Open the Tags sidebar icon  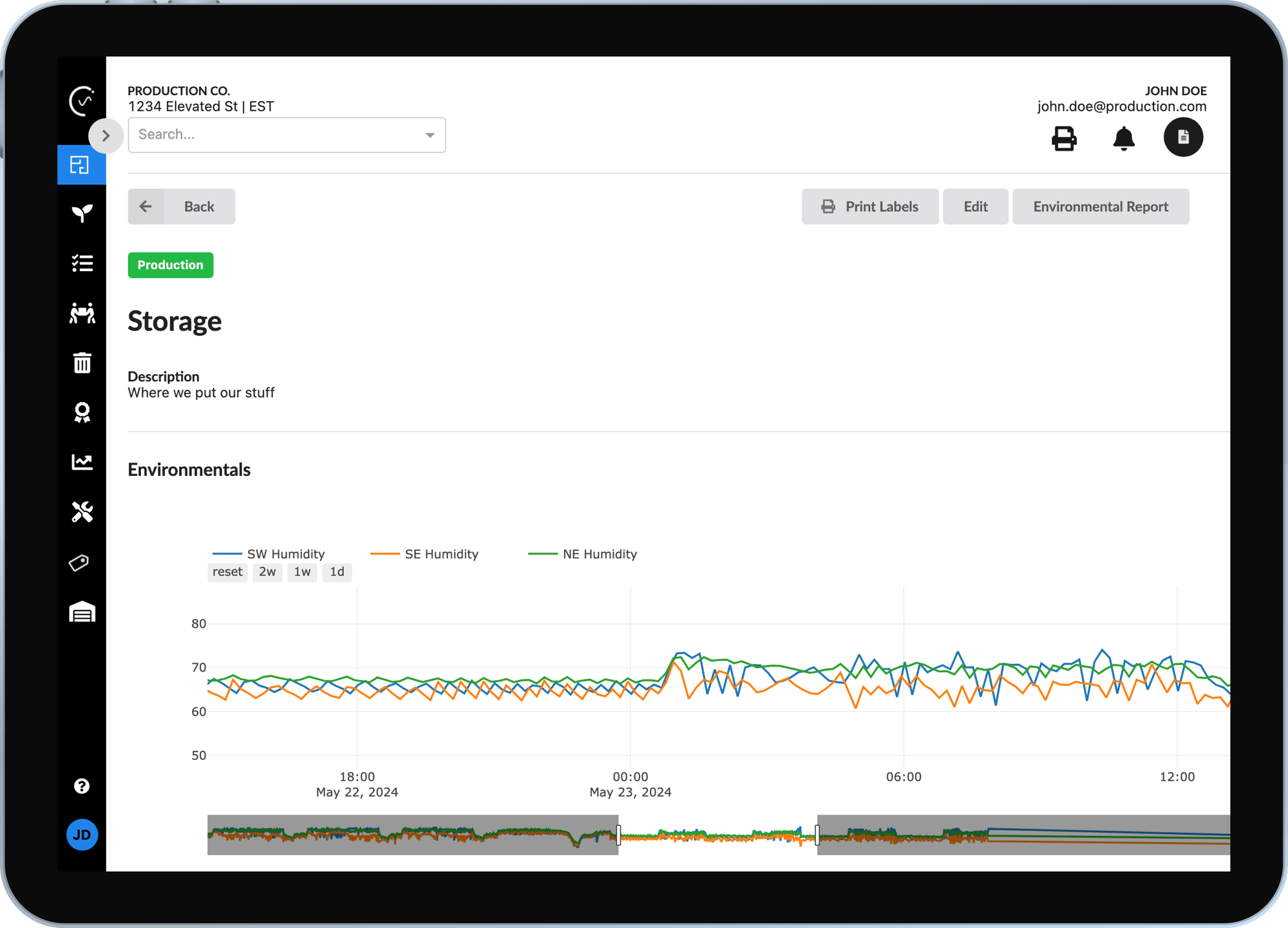(x=81, y=562)
